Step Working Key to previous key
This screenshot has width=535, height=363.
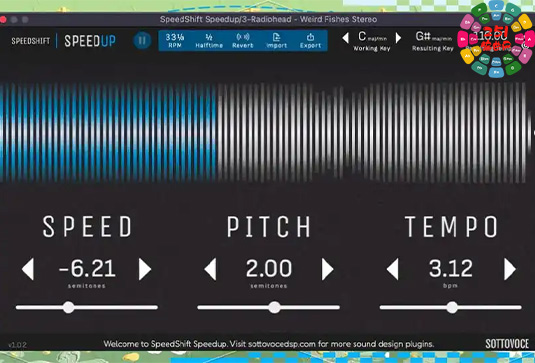345,38
